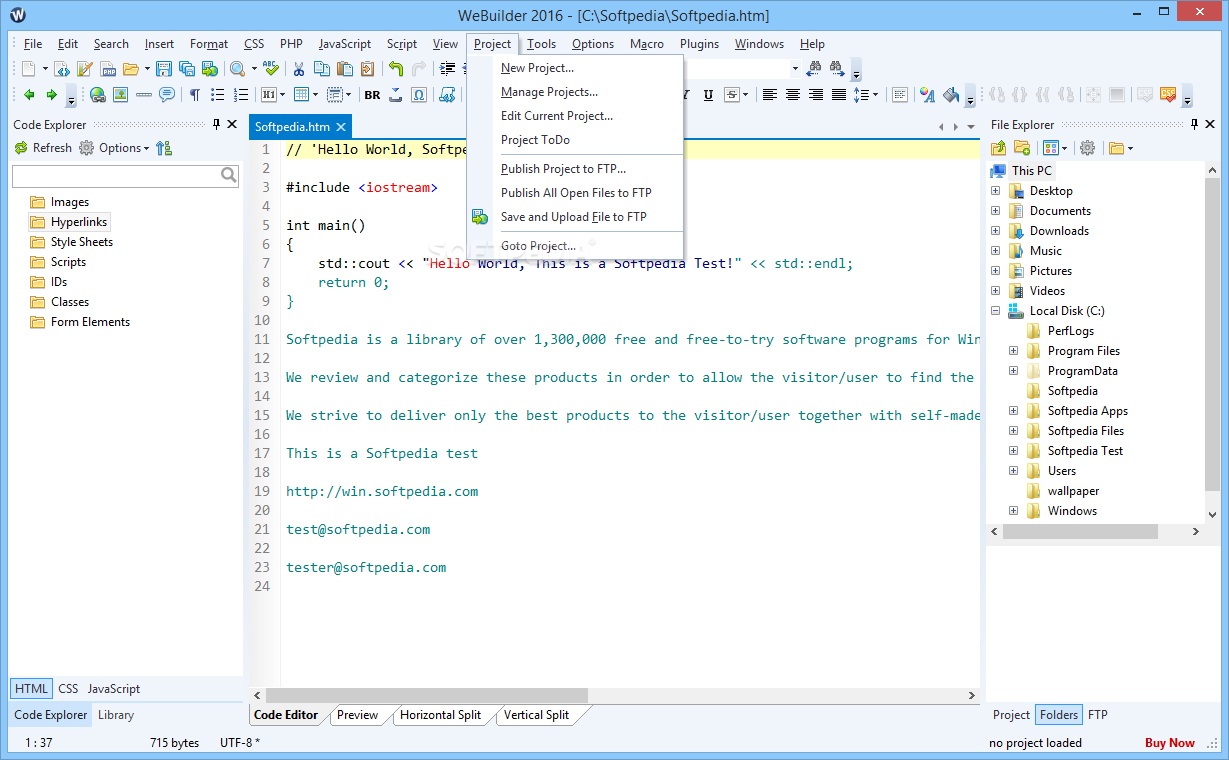
Task: Justify text alignment icon
Action: click(x=839, y=95)
